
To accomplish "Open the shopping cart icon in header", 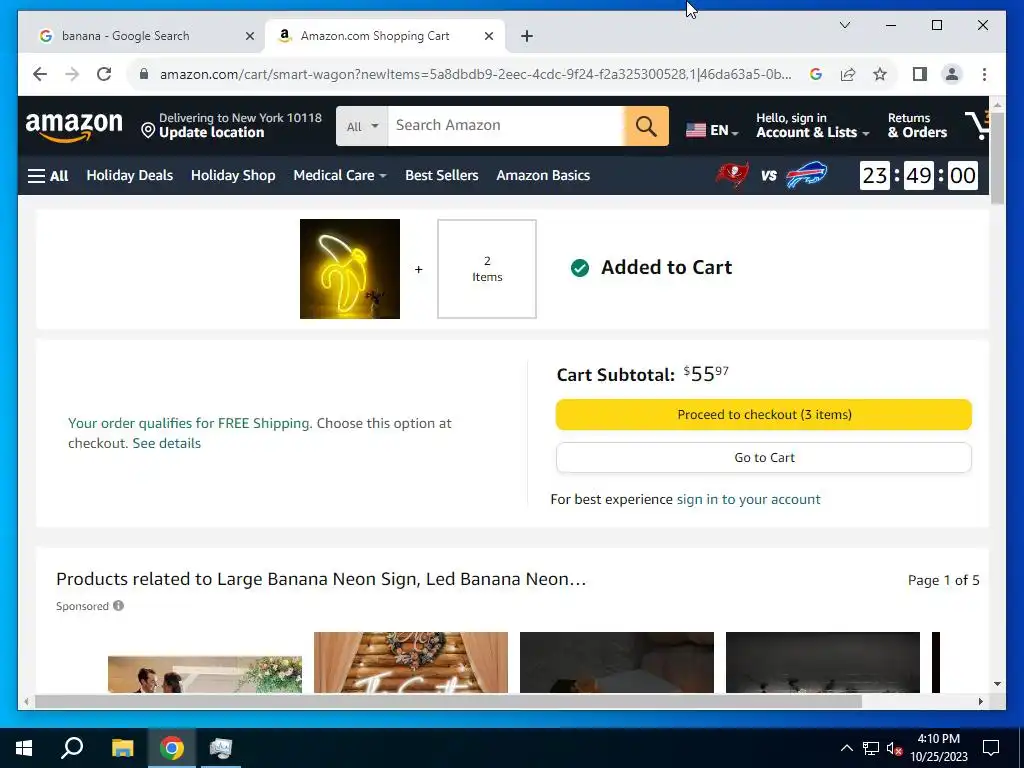I will coord(978,125).
